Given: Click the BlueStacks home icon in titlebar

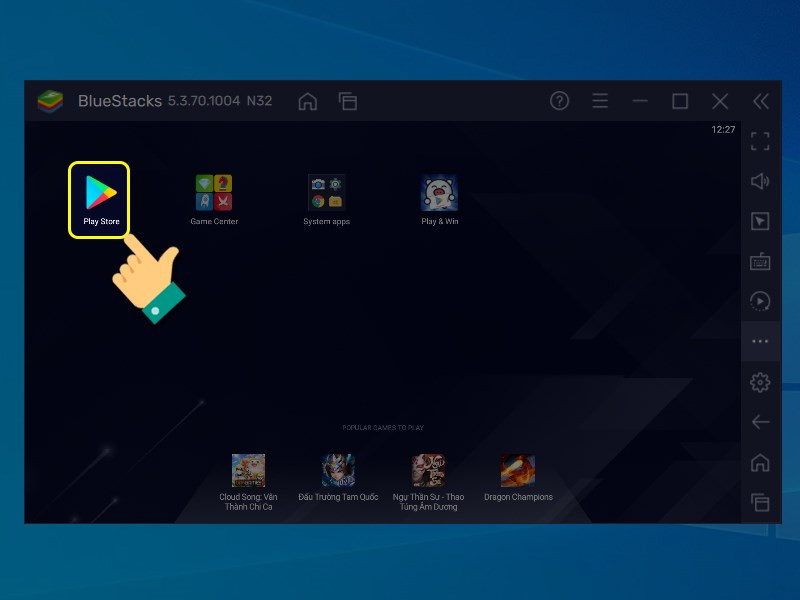Looking at the screenshot, I should [308, 101].
